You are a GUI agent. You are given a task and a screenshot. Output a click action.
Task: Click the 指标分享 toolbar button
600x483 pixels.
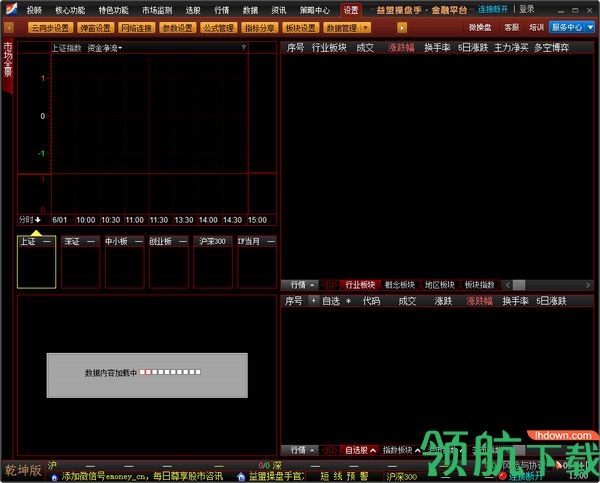click(259, 28)
